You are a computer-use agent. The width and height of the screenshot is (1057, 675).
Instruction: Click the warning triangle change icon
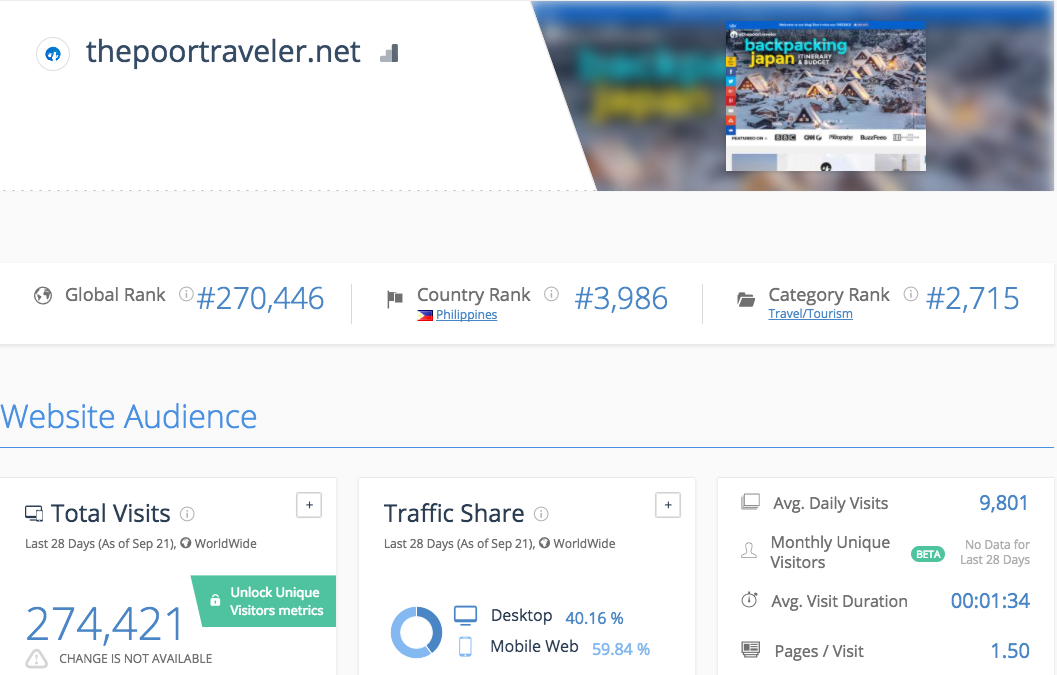pos(36,658)
